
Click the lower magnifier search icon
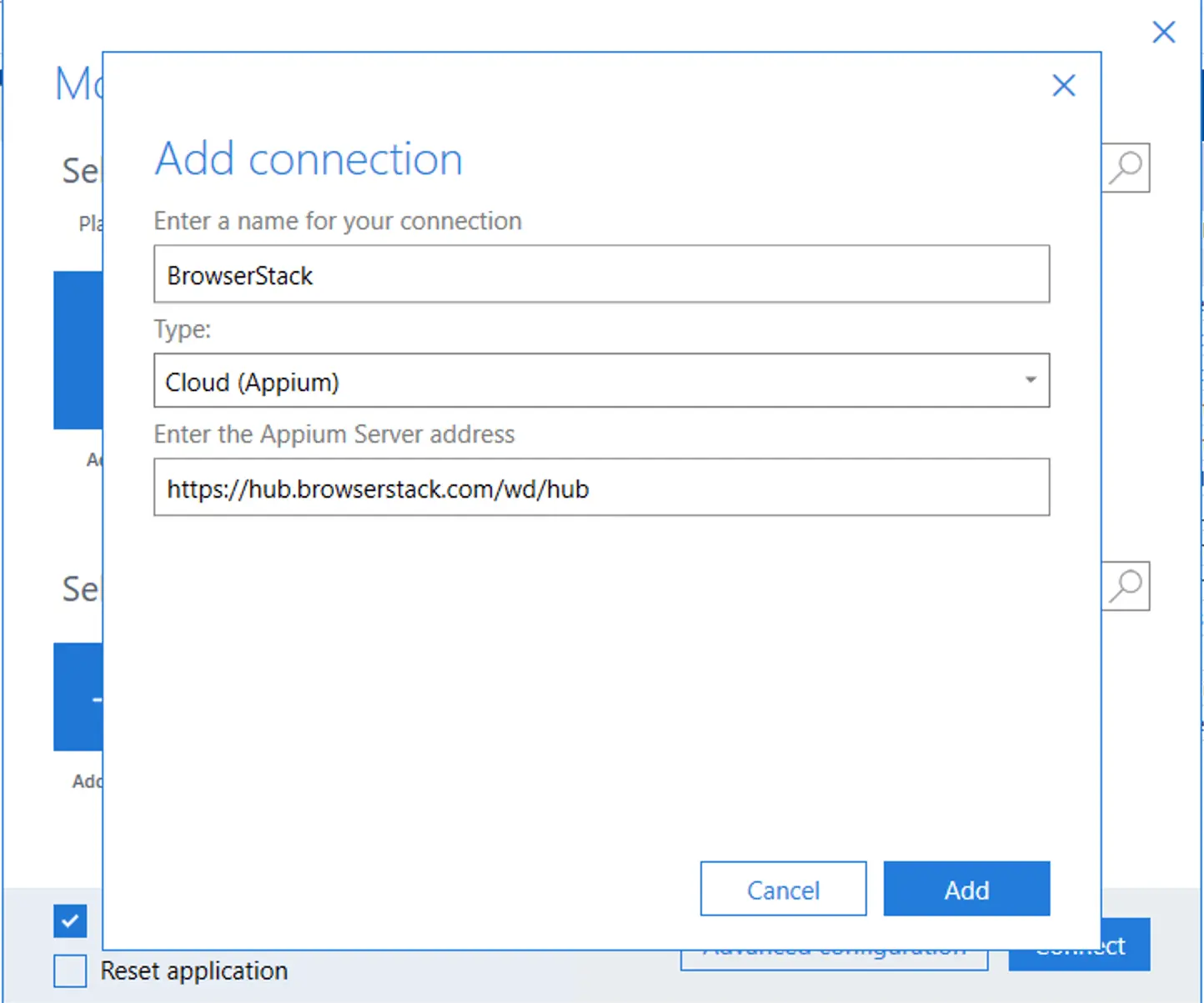[x=1126, y=586]
